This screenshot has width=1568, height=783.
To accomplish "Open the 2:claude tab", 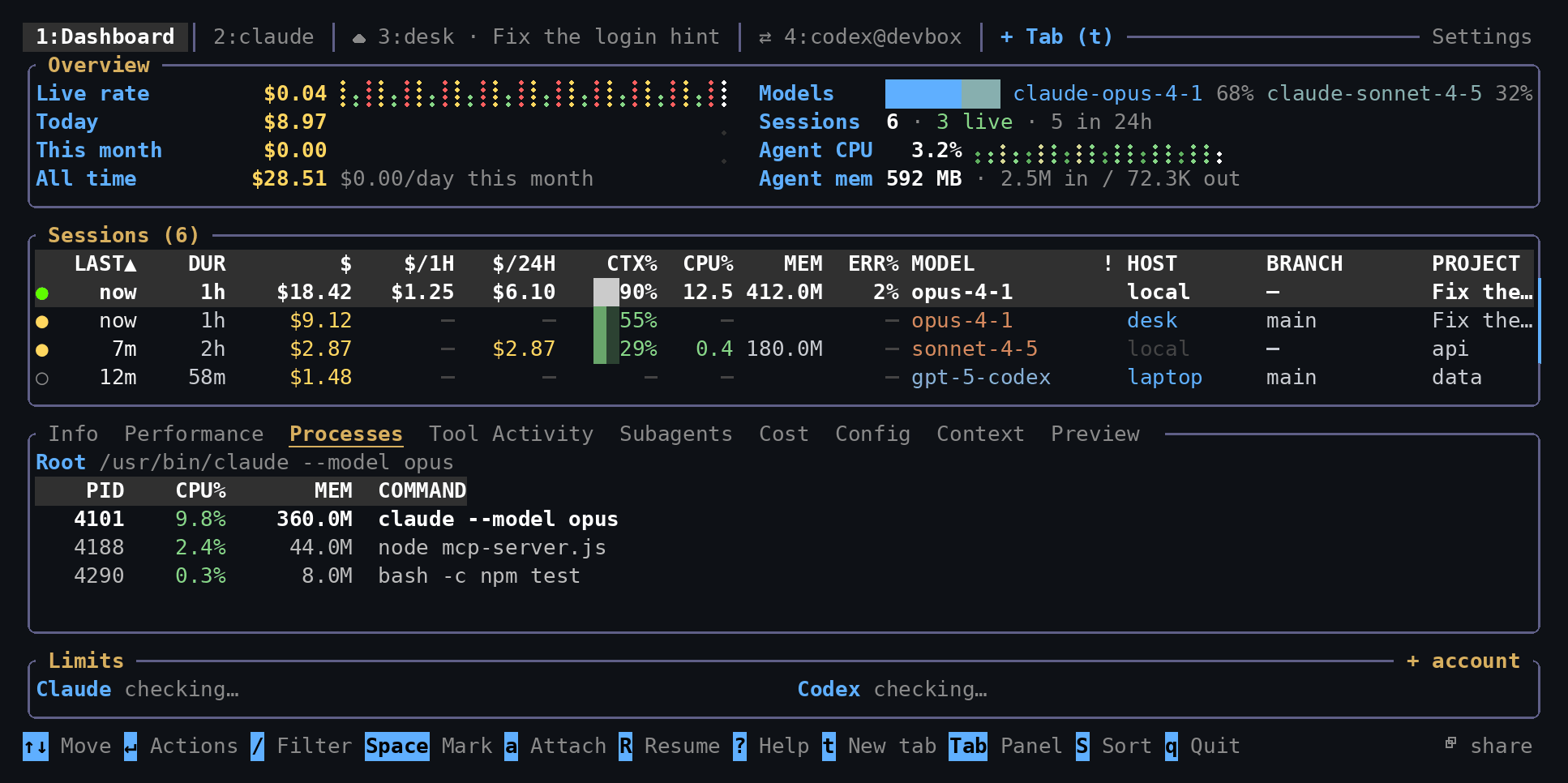I will pos(263,36).
